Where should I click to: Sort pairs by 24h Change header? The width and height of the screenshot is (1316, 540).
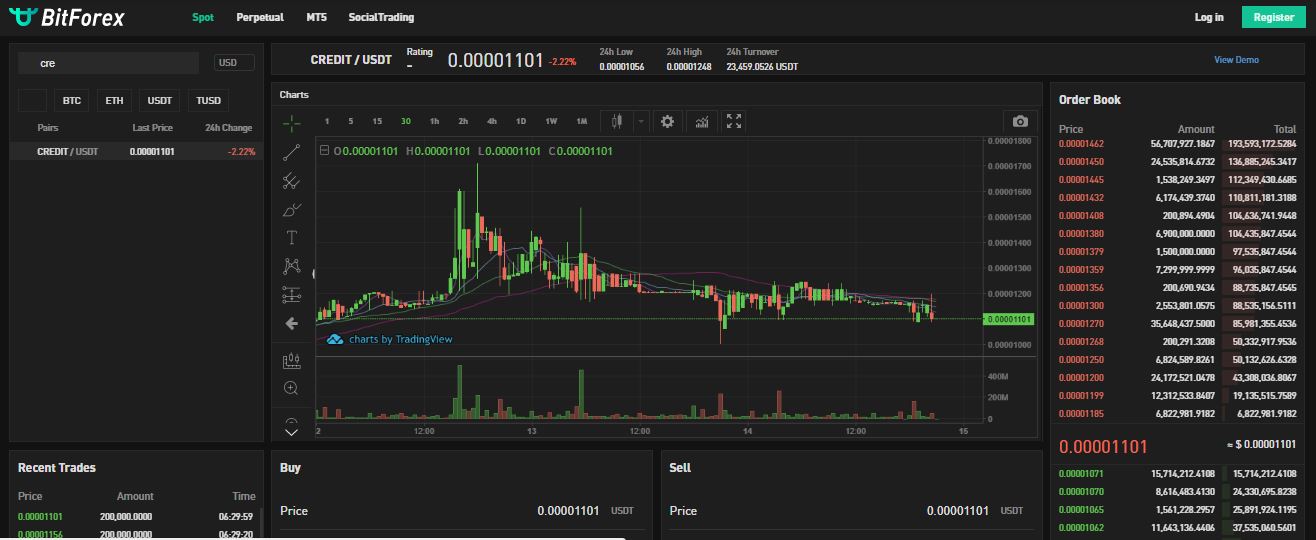228,128
